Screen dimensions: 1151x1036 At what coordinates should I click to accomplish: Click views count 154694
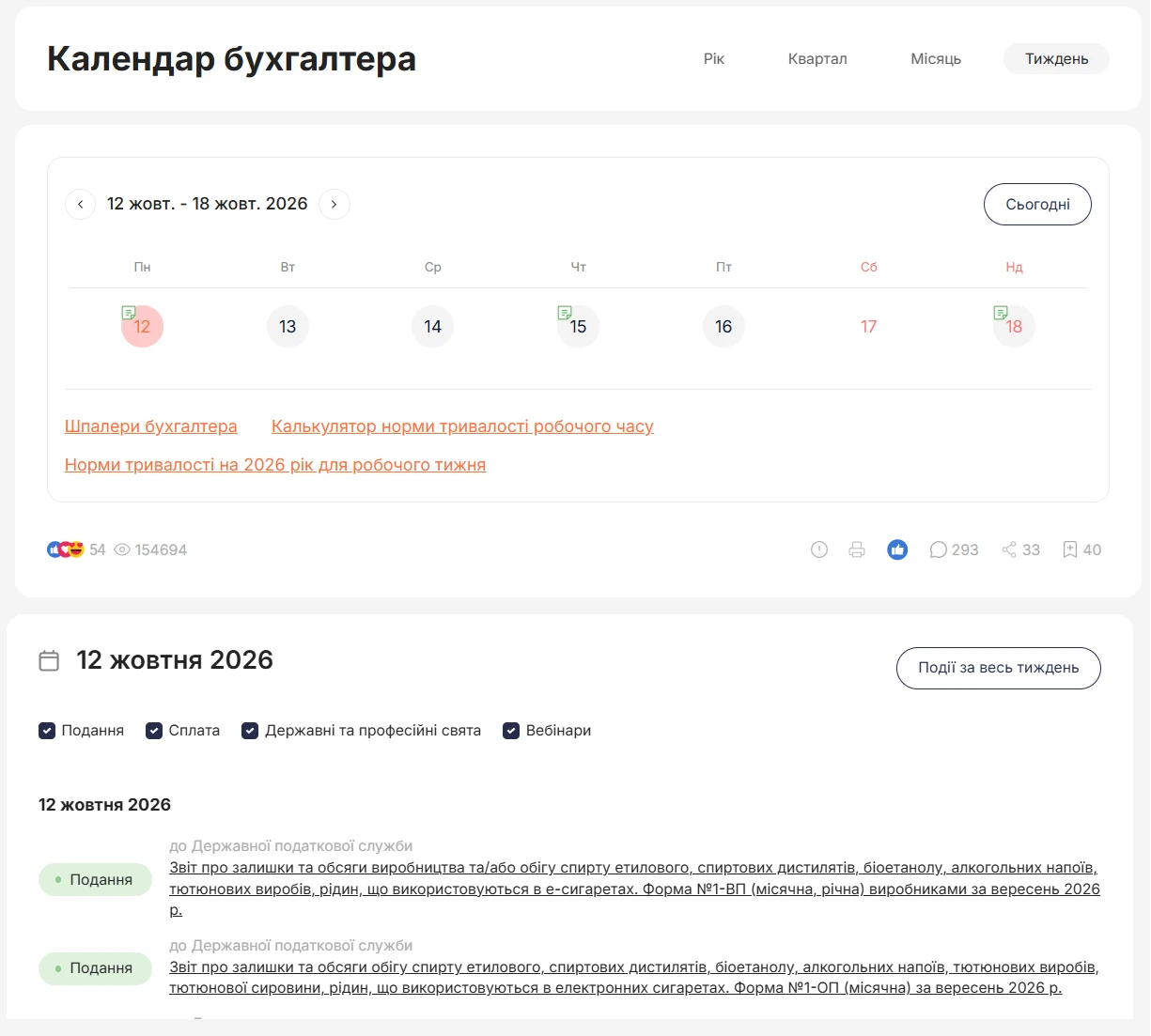[x=161, y=549]
